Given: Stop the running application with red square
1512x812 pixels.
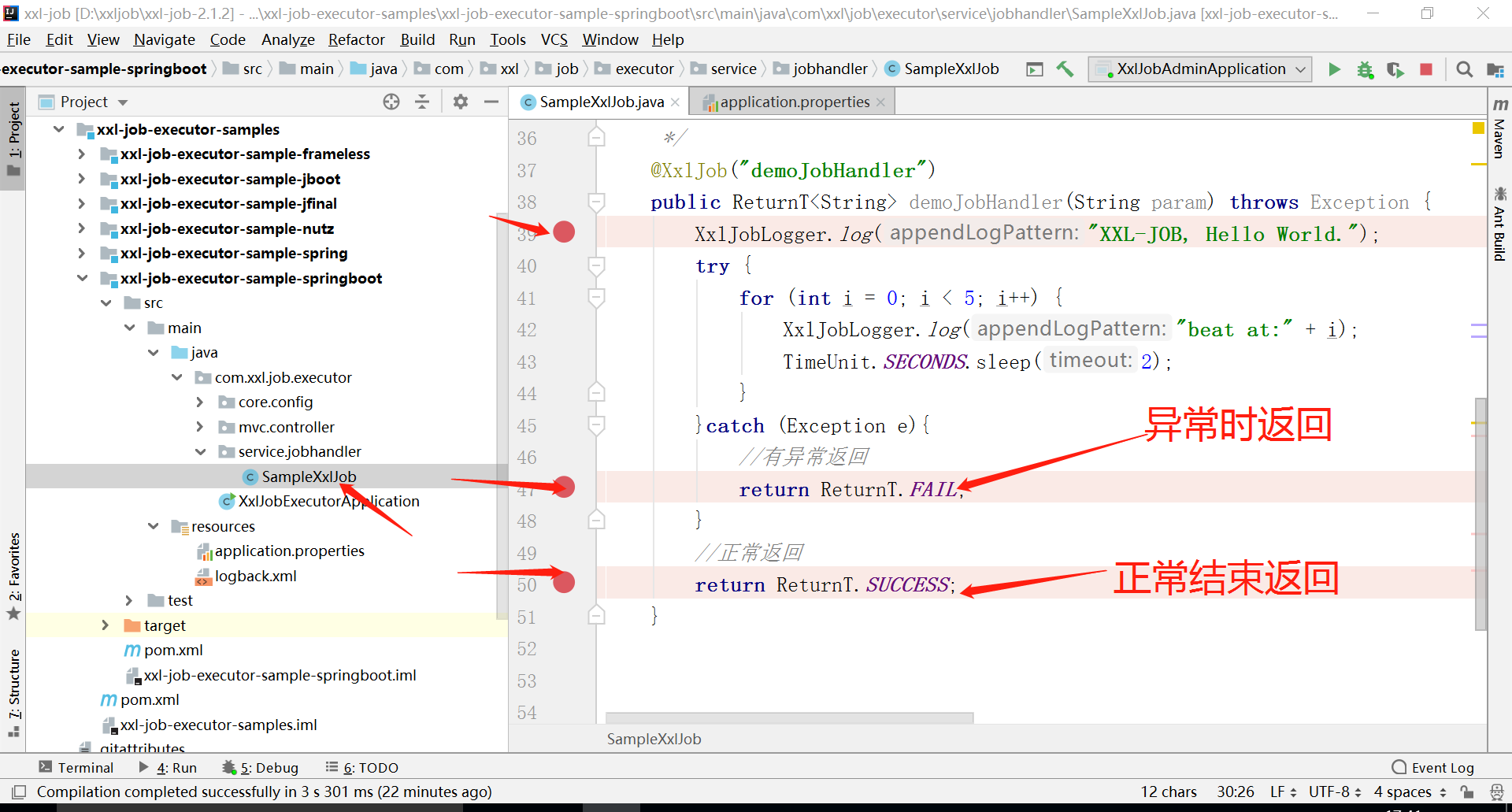Looking at the screenshot, I should [1425, 69].
